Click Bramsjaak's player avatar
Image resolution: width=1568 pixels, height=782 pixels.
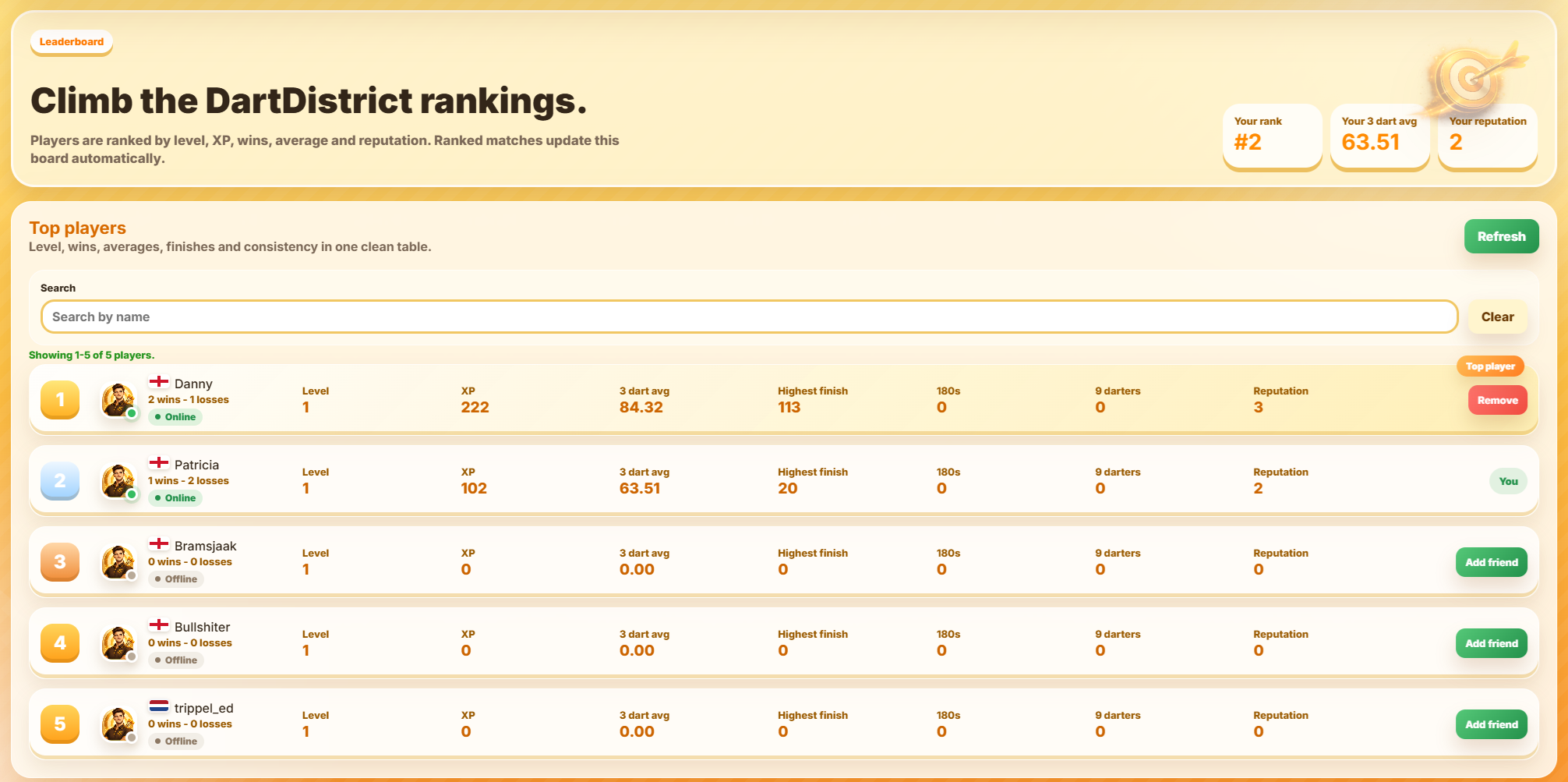pyautogui.click(x=118, y=563)
